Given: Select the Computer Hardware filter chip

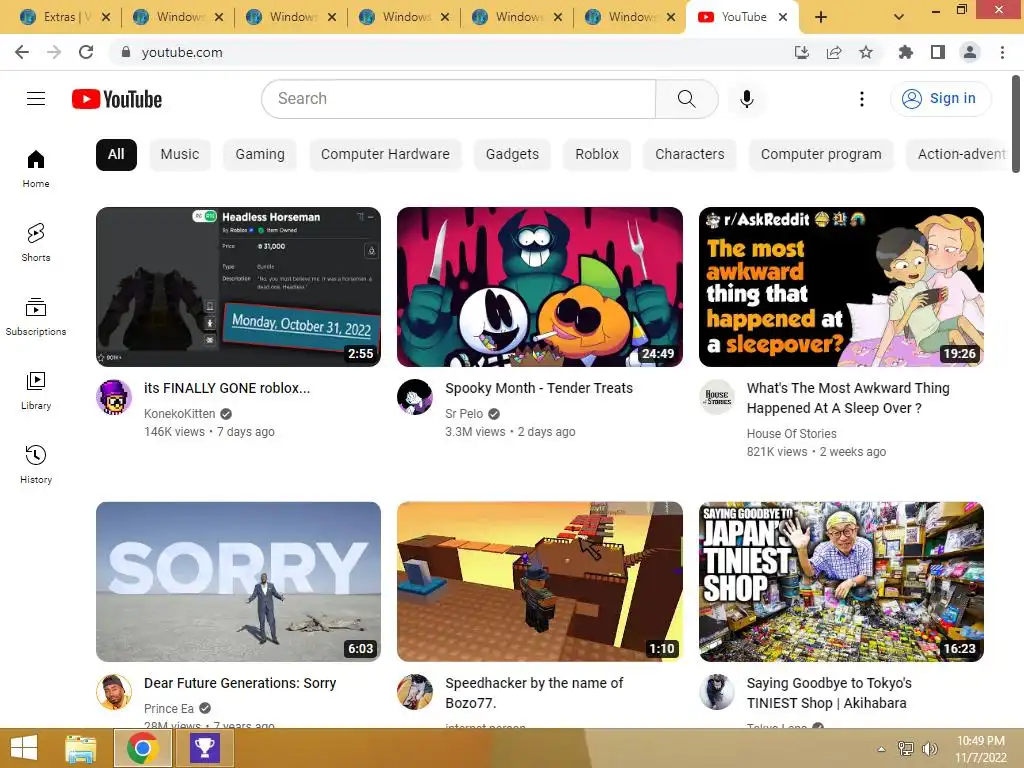Looking at the screenshot, I should [x=385, y=155].
